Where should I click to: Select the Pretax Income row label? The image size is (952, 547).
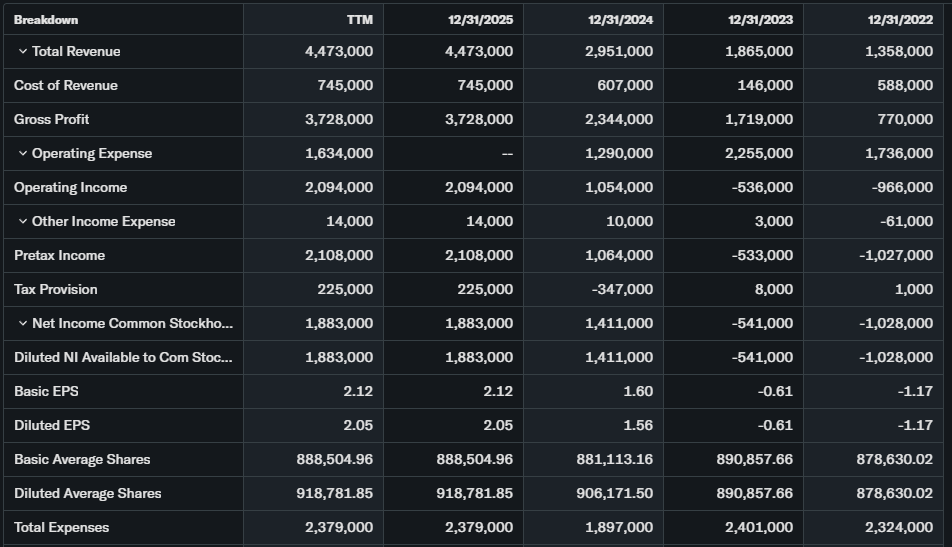[x=60, y=256]
